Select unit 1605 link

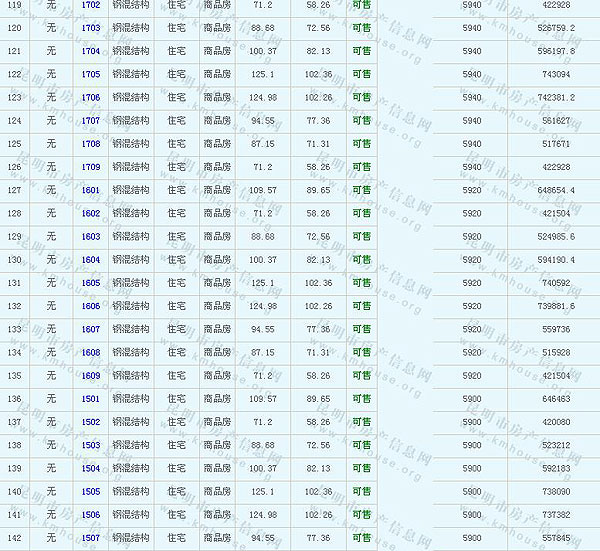click(x=91, y=283)
